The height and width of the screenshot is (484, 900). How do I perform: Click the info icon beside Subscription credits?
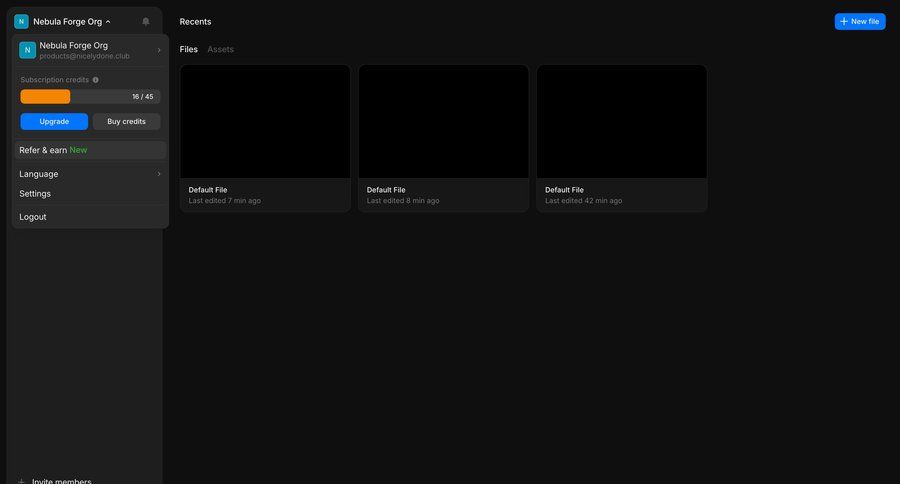(95, 80)
